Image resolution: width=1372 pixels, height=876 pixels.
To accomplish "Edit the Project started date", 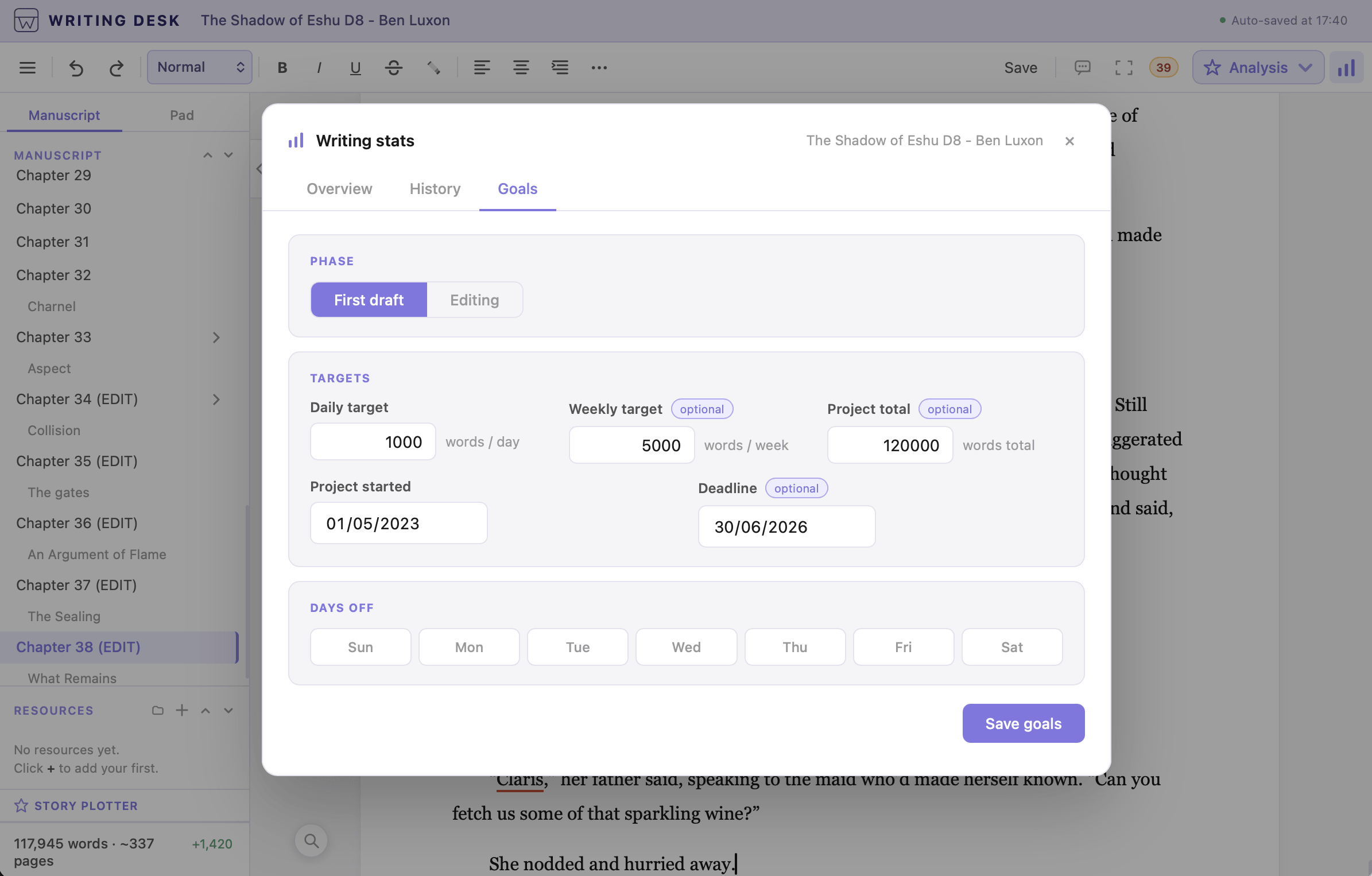I will click(x=398, y=523).
